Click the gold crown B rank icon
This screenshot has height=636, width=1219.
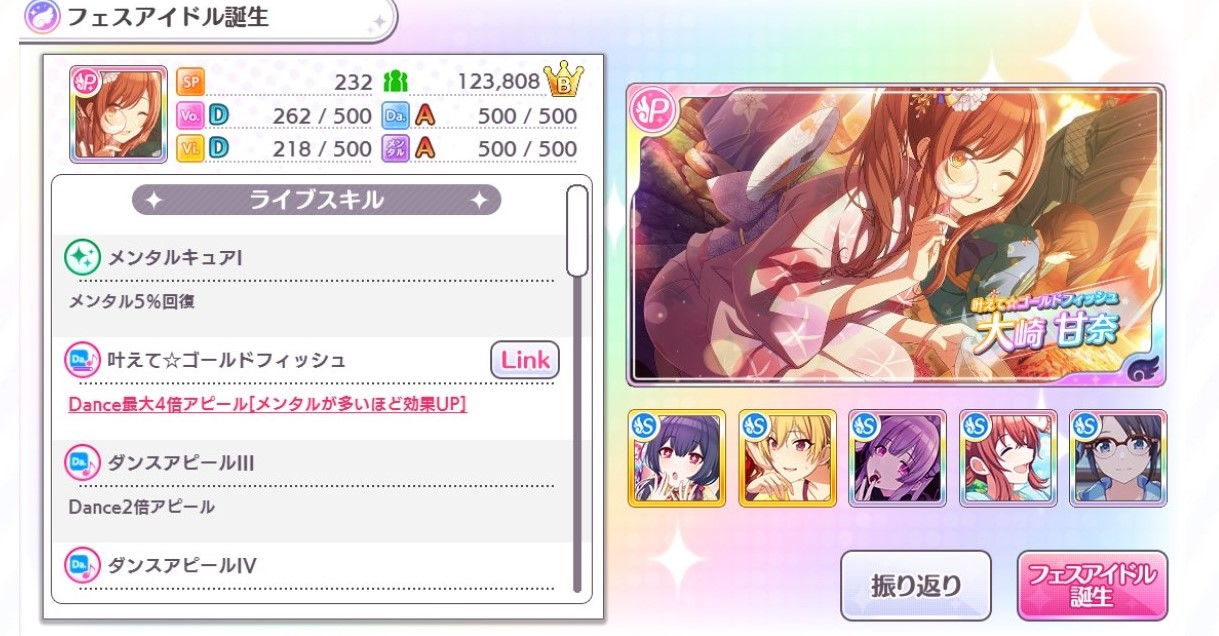tap(565, 80)
